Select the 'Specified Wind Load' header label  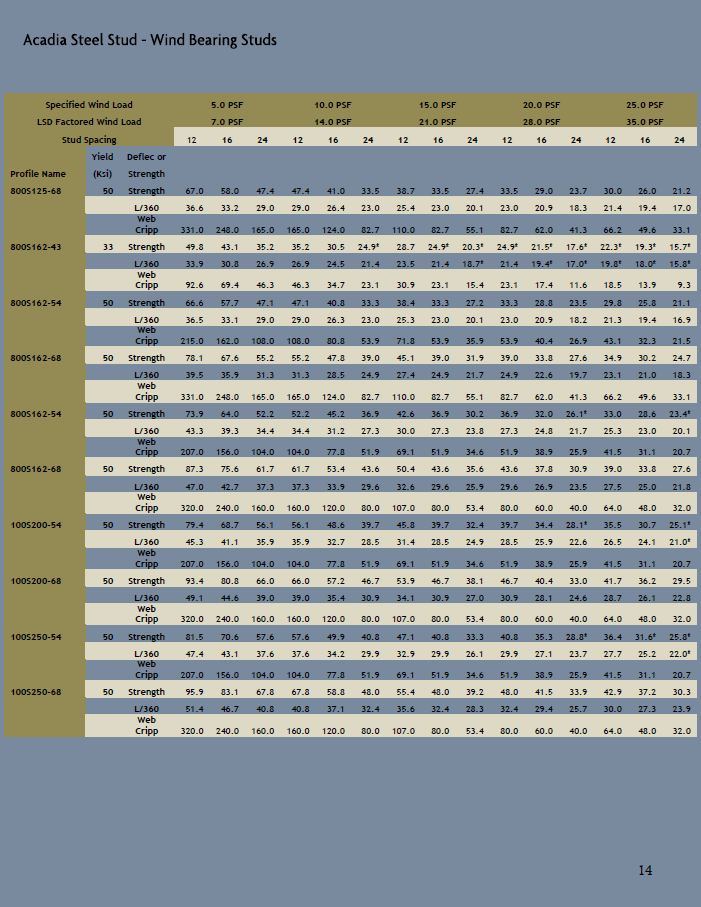[x=89, y=105]
